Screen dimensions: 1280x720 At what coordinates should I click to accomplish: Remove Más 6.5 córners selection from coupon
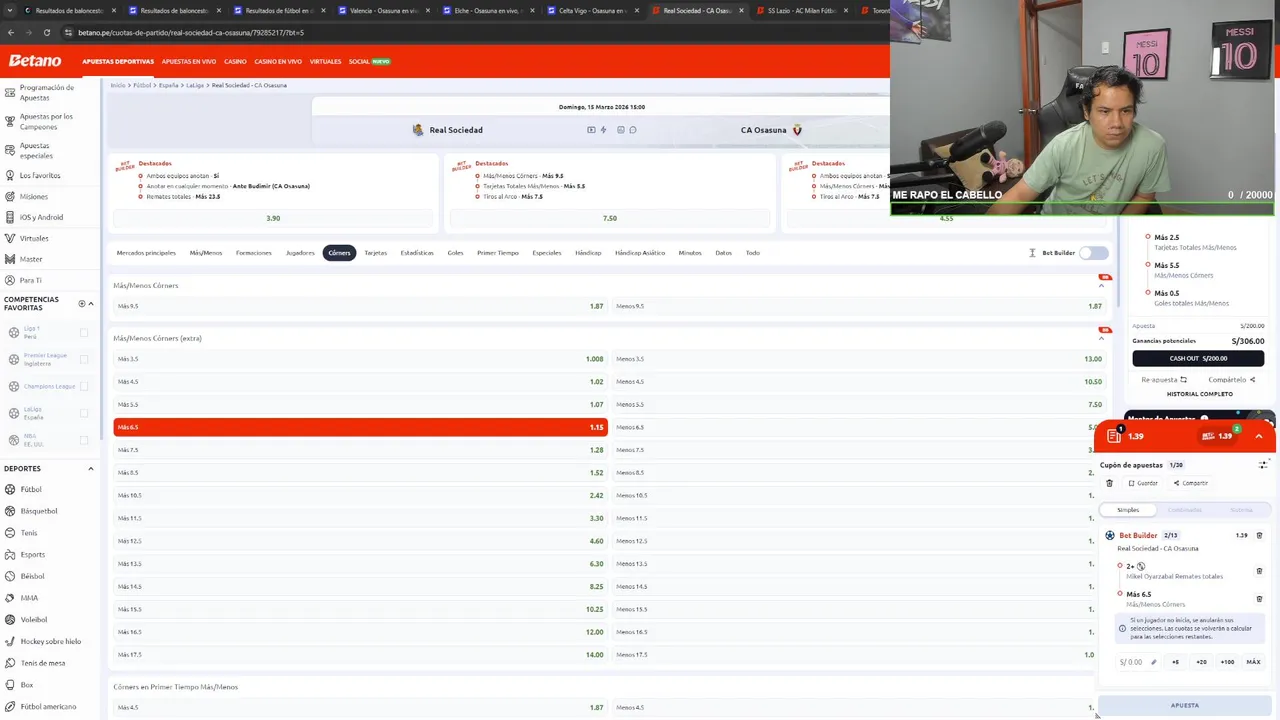coord(1259,599)
